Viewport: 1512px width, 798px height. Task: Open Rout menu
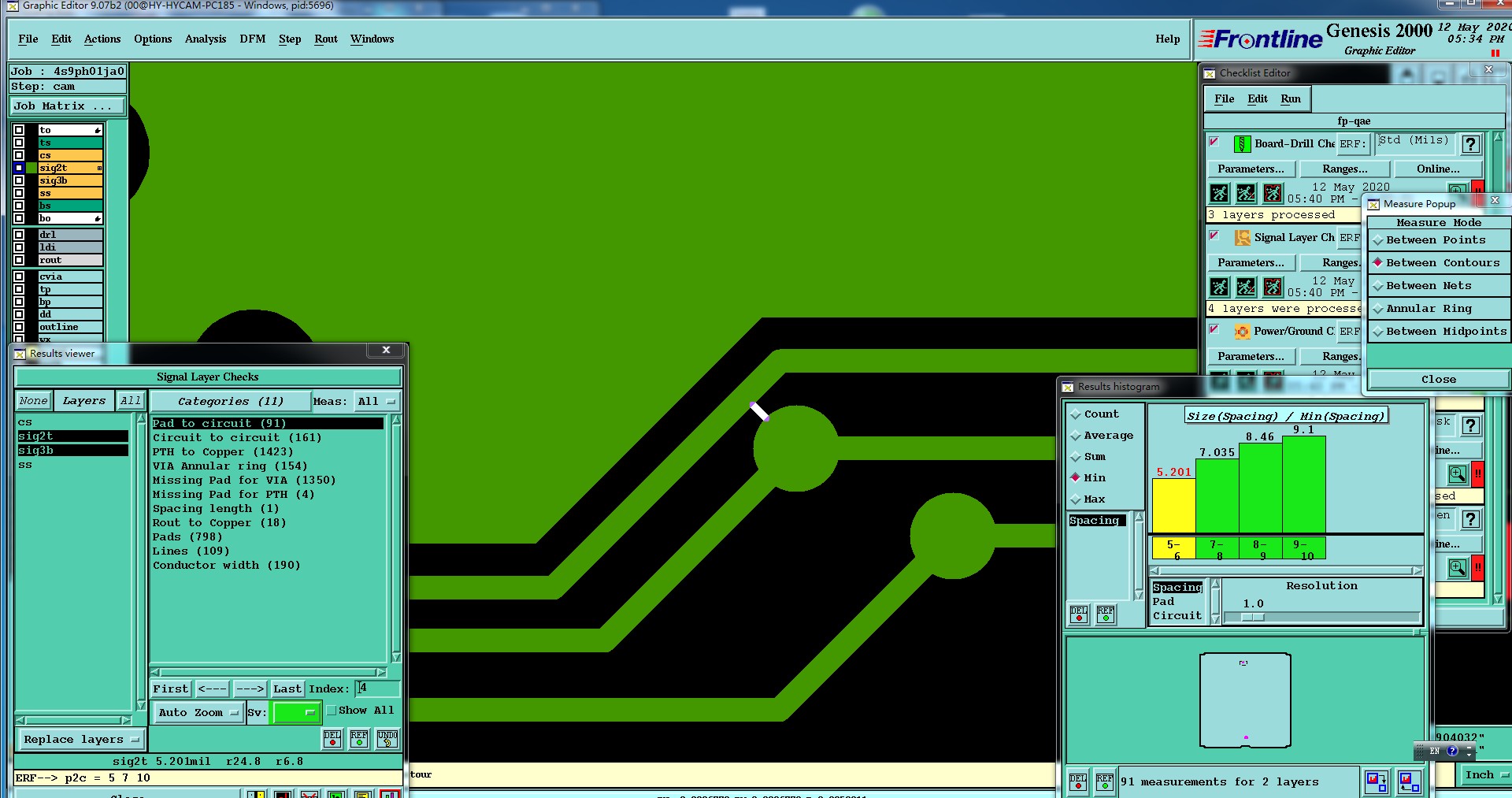[x=326, y=39]
